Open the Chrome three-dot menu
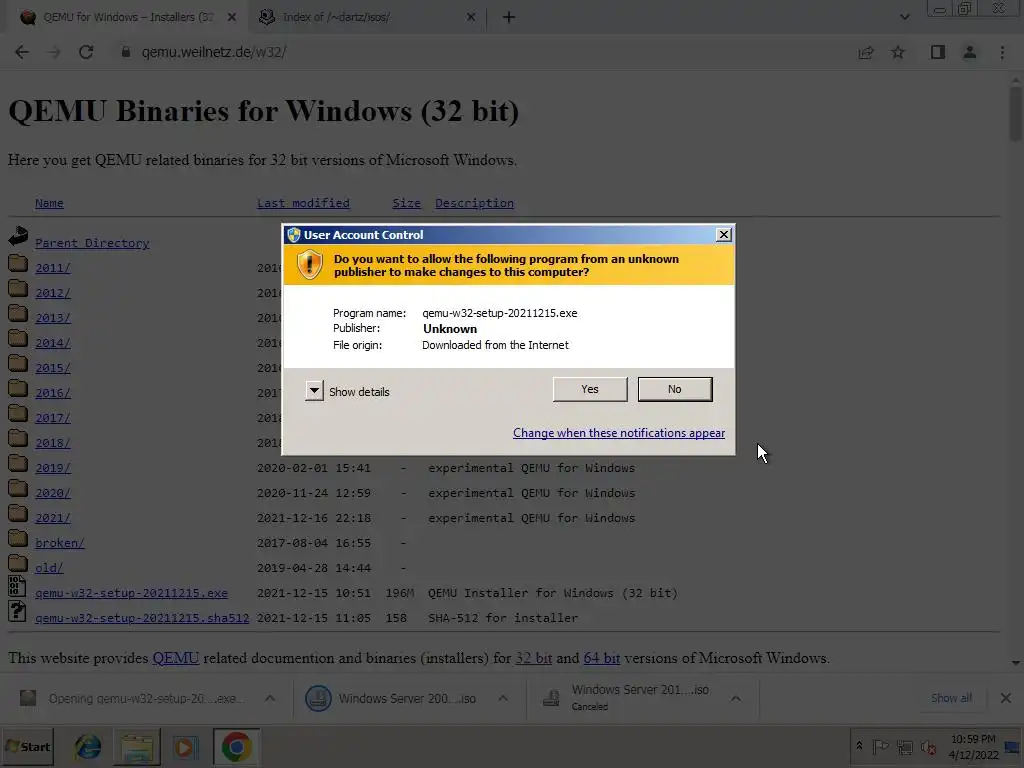This screenshot has width=1024, height=768. click(1002, 52)
